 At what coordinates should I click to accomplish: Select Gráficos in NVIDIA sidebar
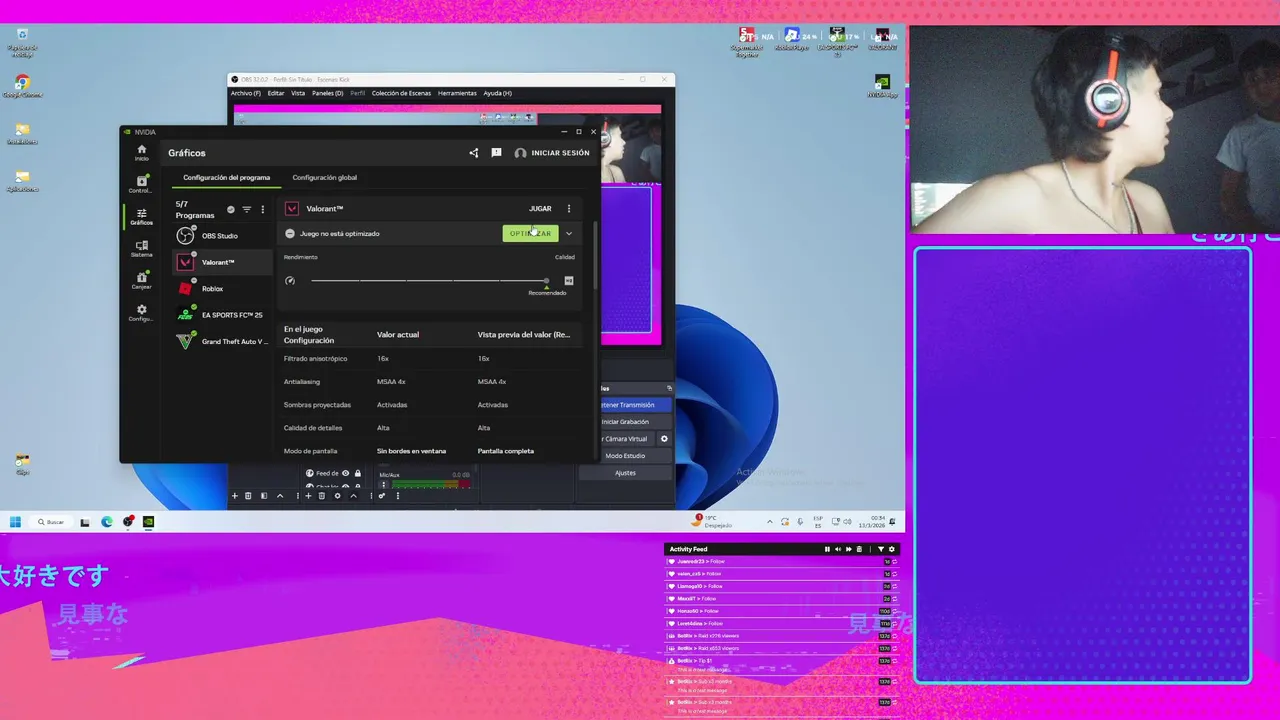(x=141, y=216)
